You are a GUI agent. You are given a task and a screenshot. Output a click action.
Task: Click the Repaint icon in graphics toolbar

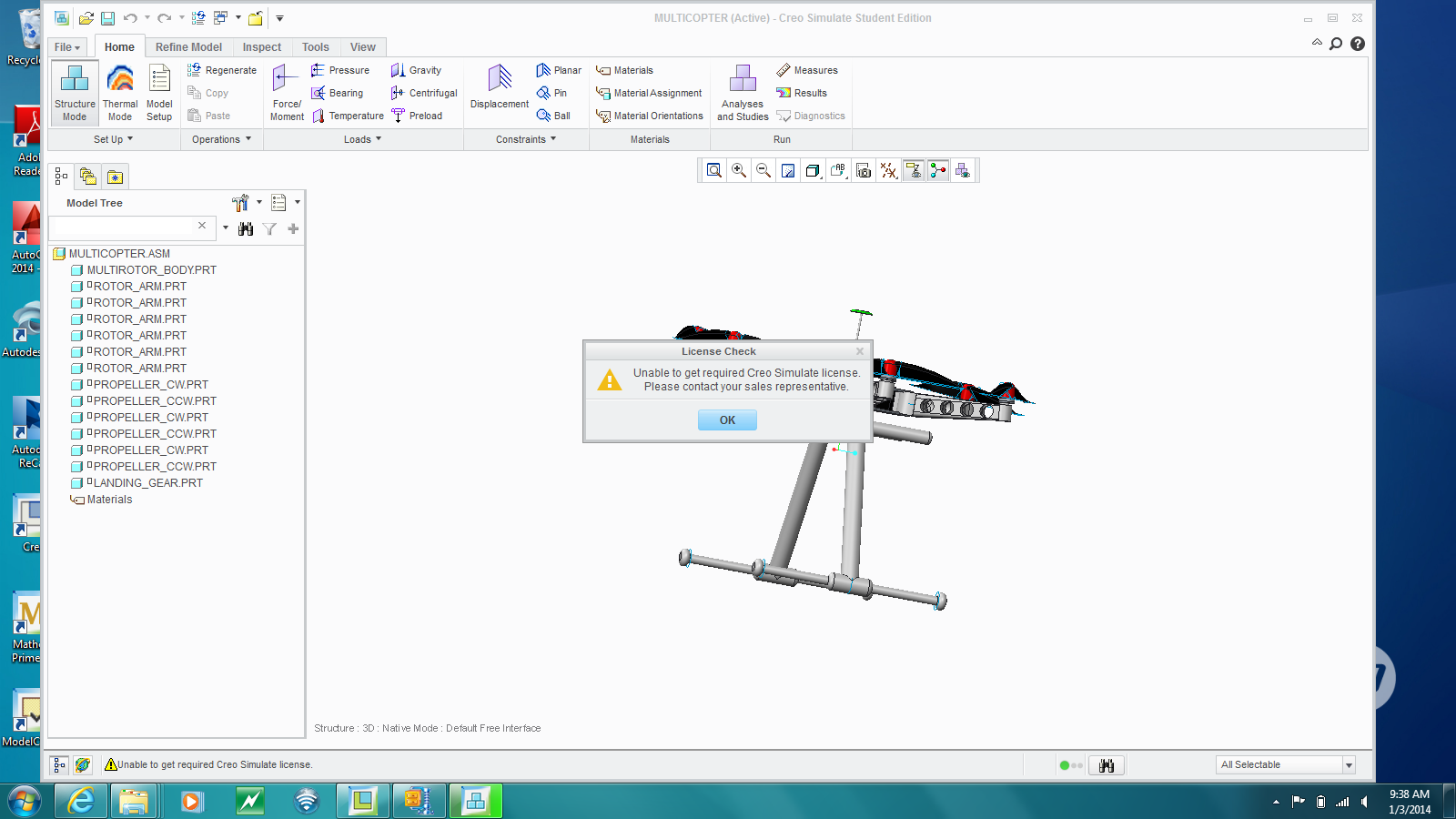point(788,170)
